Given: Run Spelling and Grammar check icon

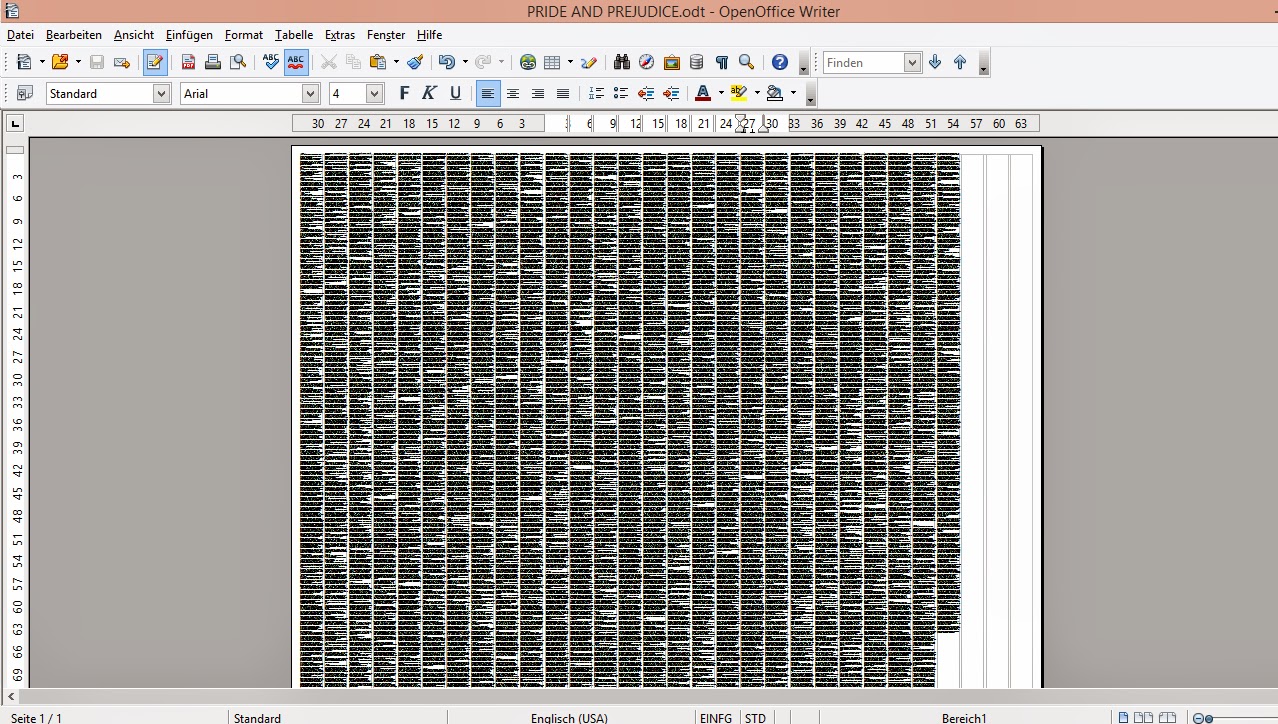Looking at the screenshot, I should (x=270, y=62).
